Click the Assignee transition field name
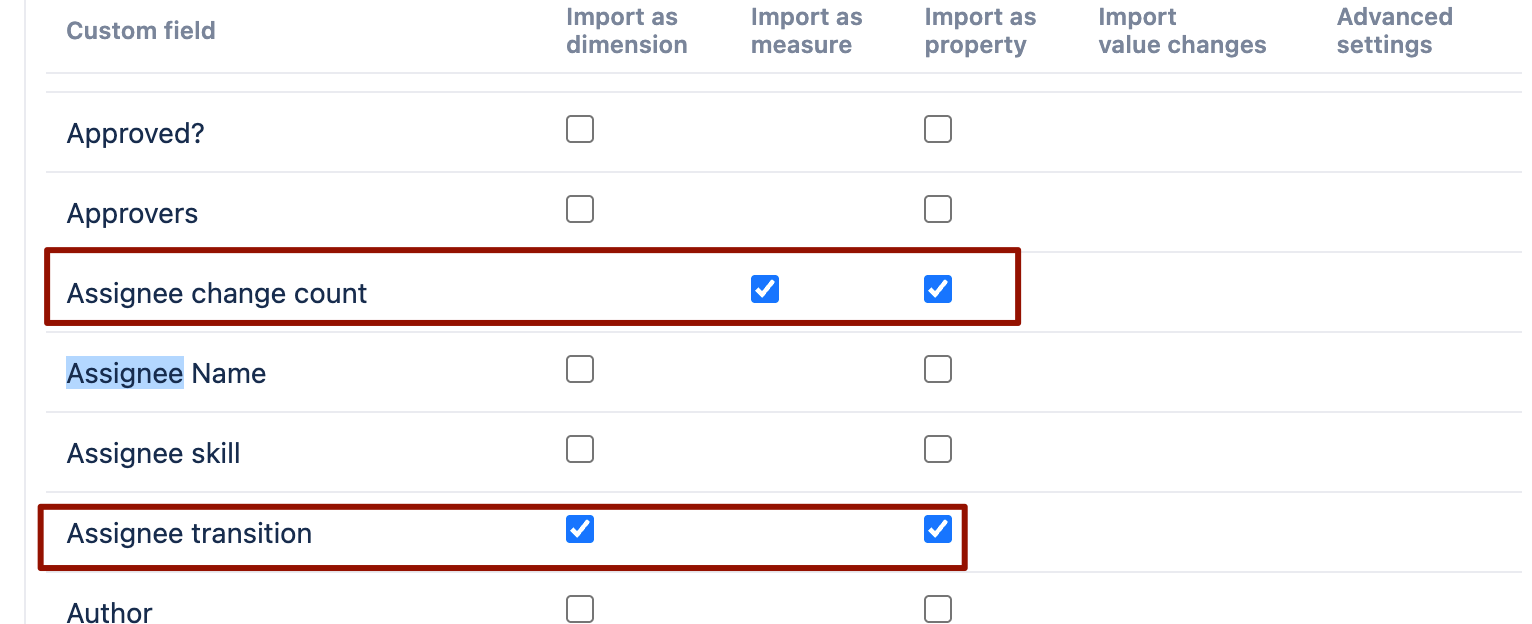 pyautogui.click(x=189, y=533)
